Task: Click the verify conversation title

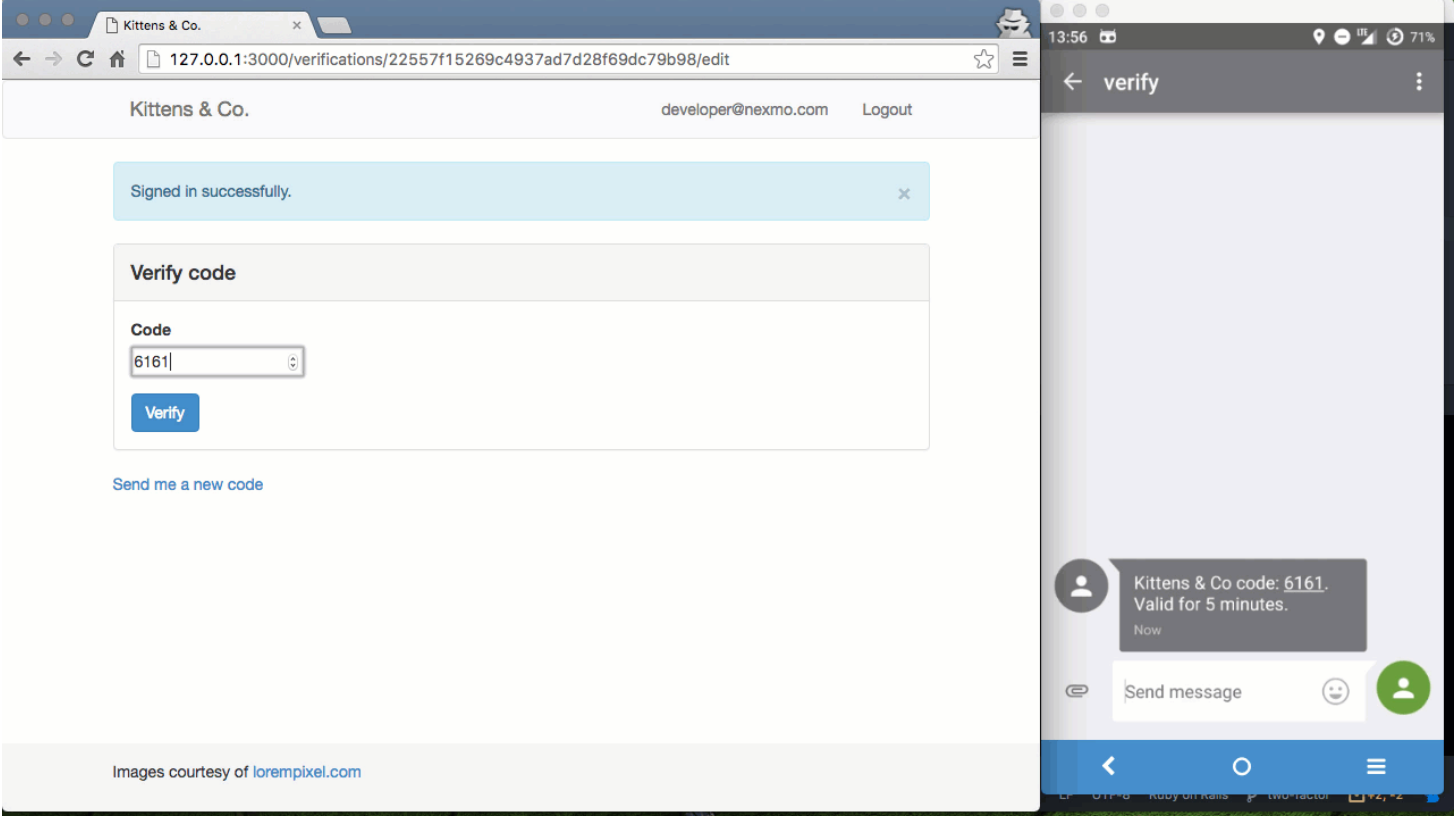Action: [1131, 82]
